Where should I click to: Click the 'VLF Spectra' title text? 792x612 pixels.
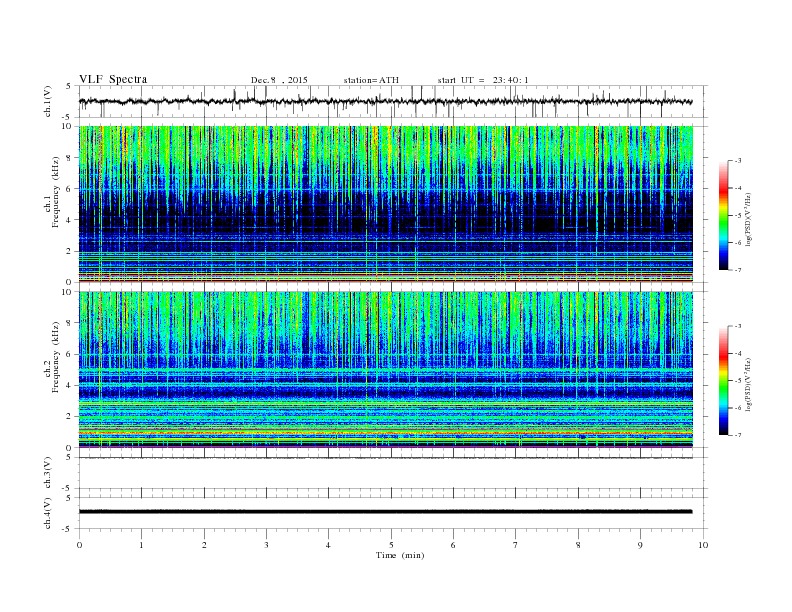[x=113, y=79]
